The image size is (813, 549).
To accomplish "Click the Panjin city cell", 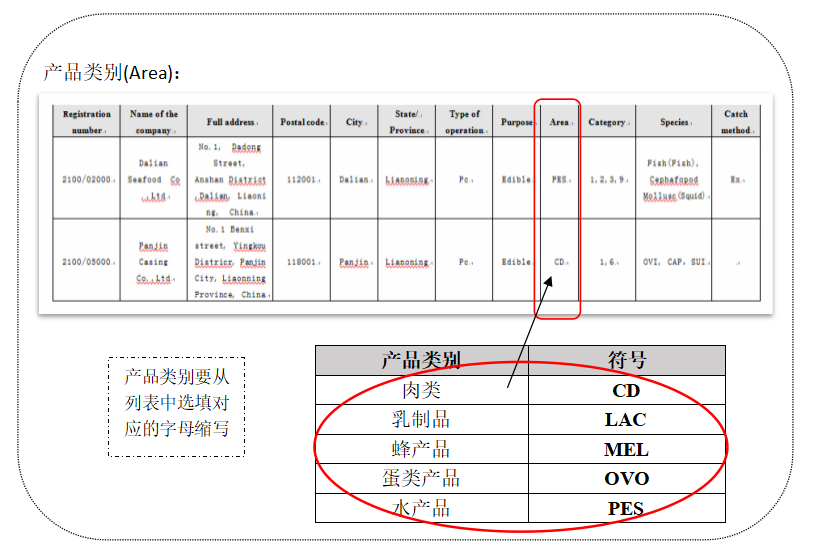I will [x=354, y=262].
